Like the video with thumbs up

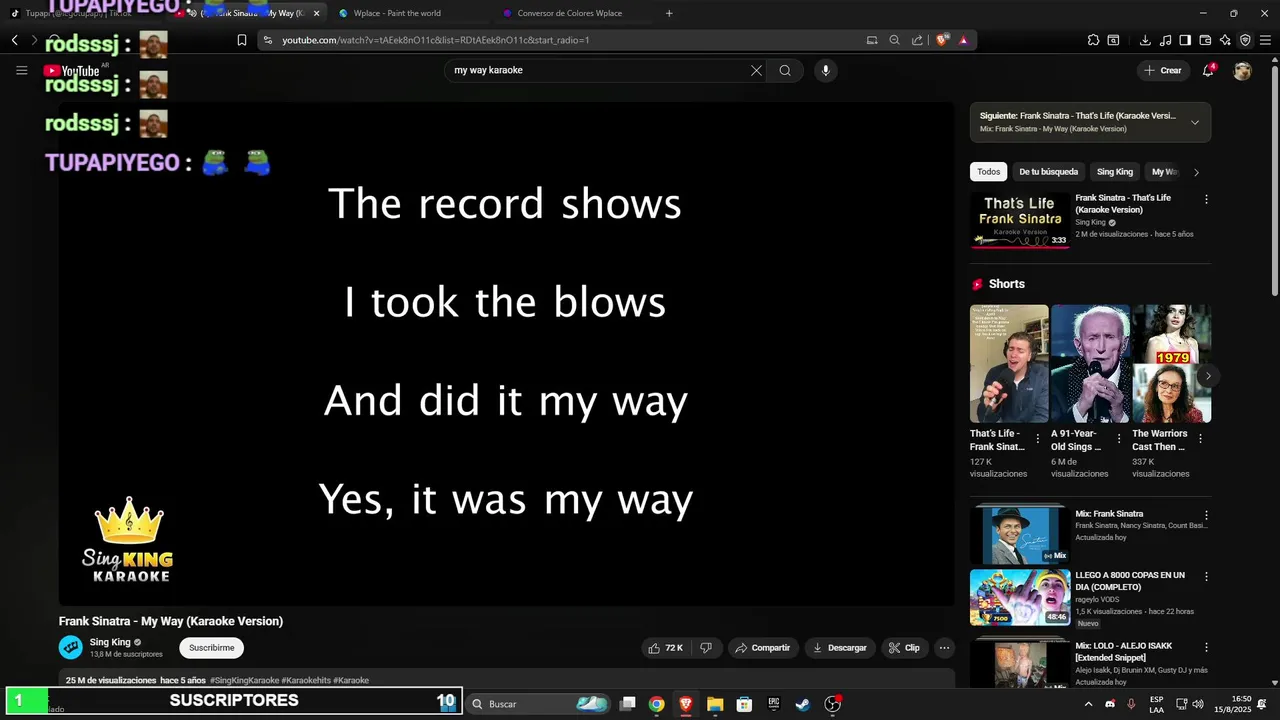pyautogui.click(x=665, y=648)
